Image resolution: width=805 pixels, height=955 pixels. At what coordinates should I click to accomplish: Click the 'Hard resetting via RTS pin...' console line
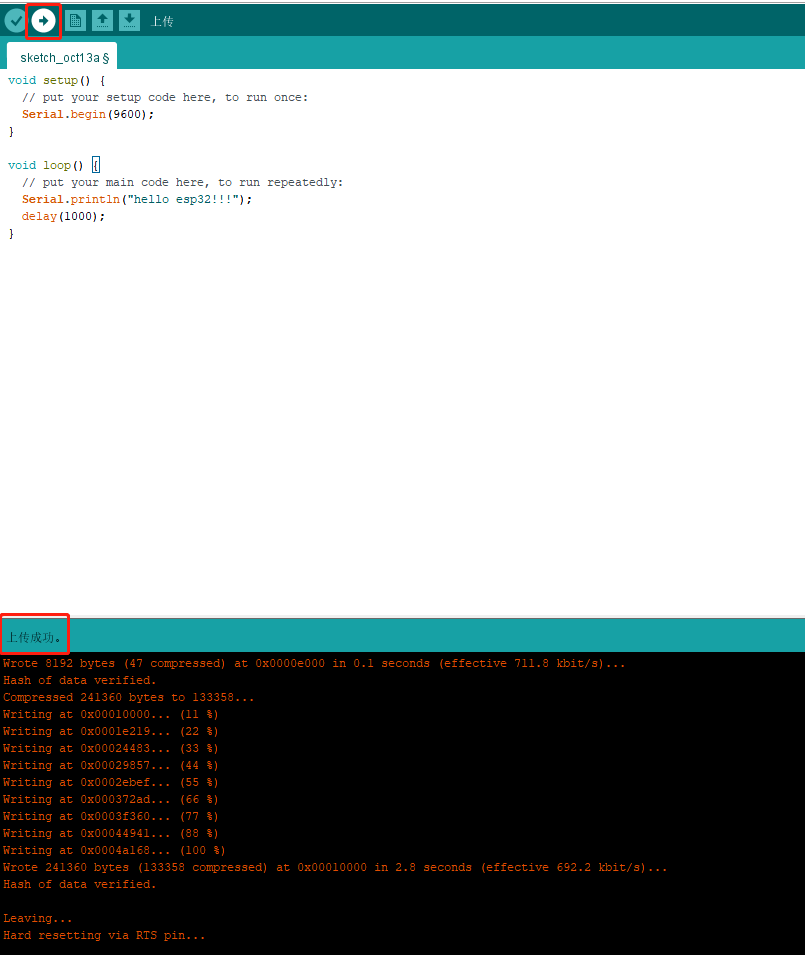[x=104, y=936]
